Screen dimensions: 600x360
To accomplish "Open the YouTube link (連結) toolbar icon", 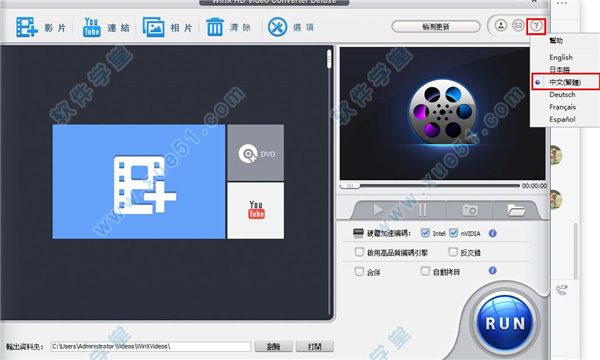I will tap(91, 27).
